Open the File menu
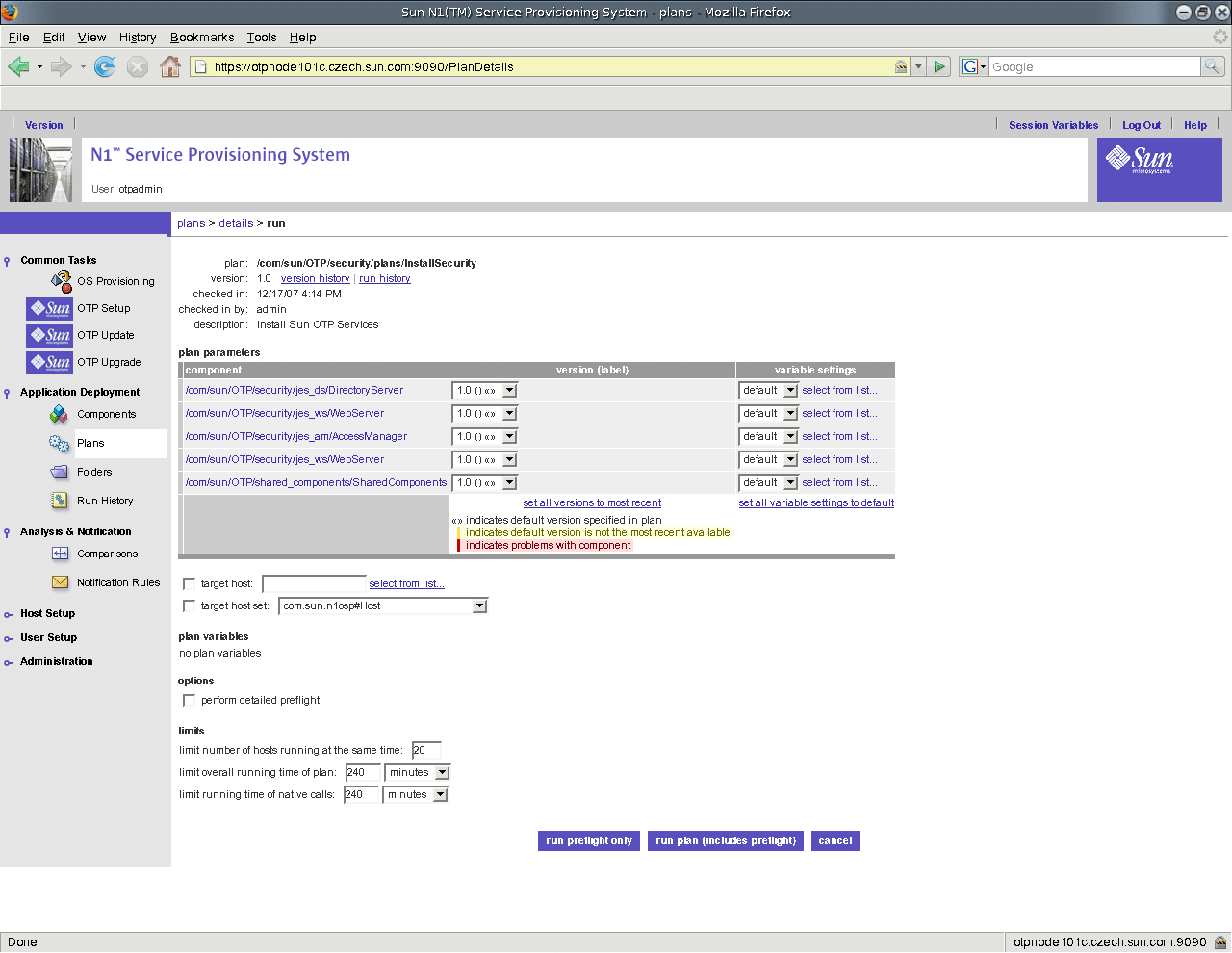 click(18, 37)
